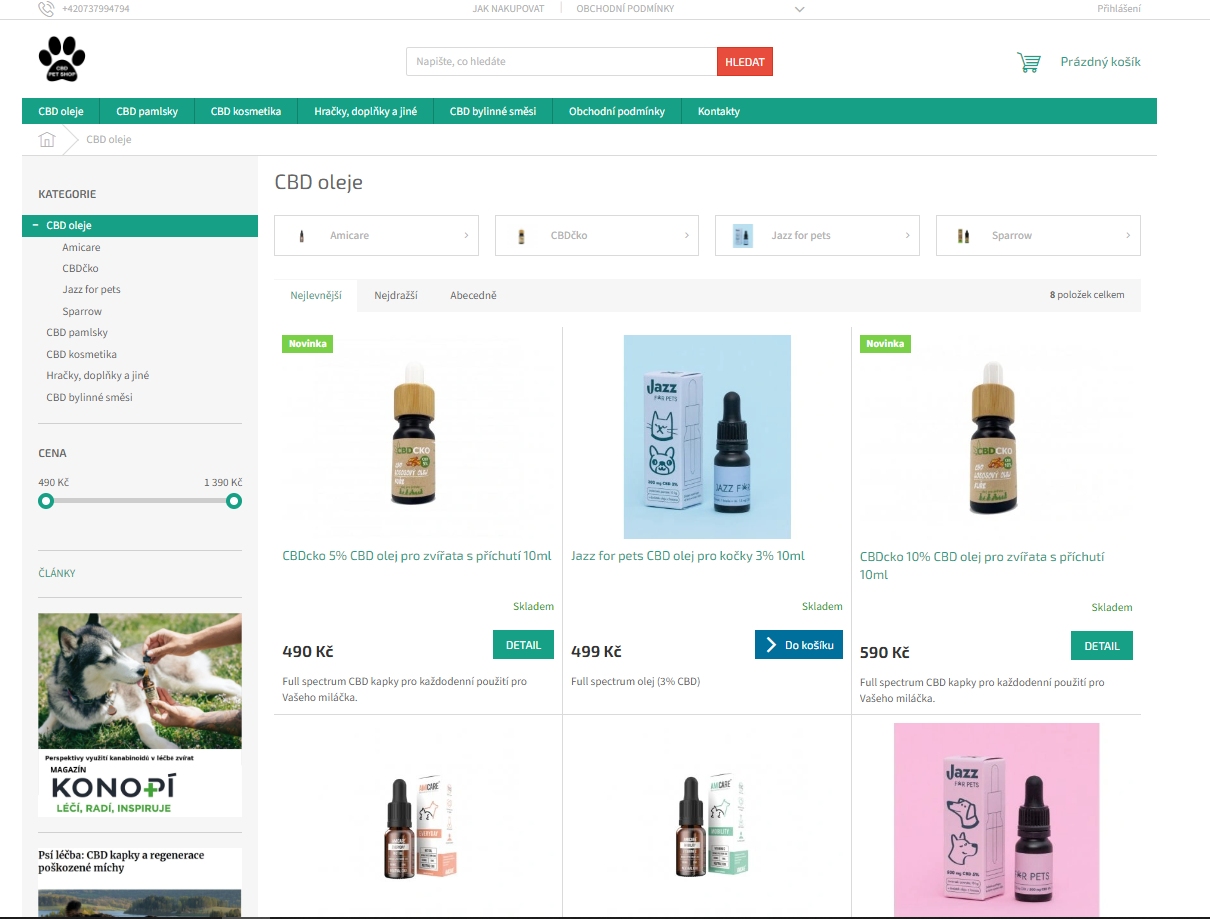Viewport: 1210px width, 919px height.
Task: Click DETAIL for CBDcko 10% oil
Action: pos(1102,646)
